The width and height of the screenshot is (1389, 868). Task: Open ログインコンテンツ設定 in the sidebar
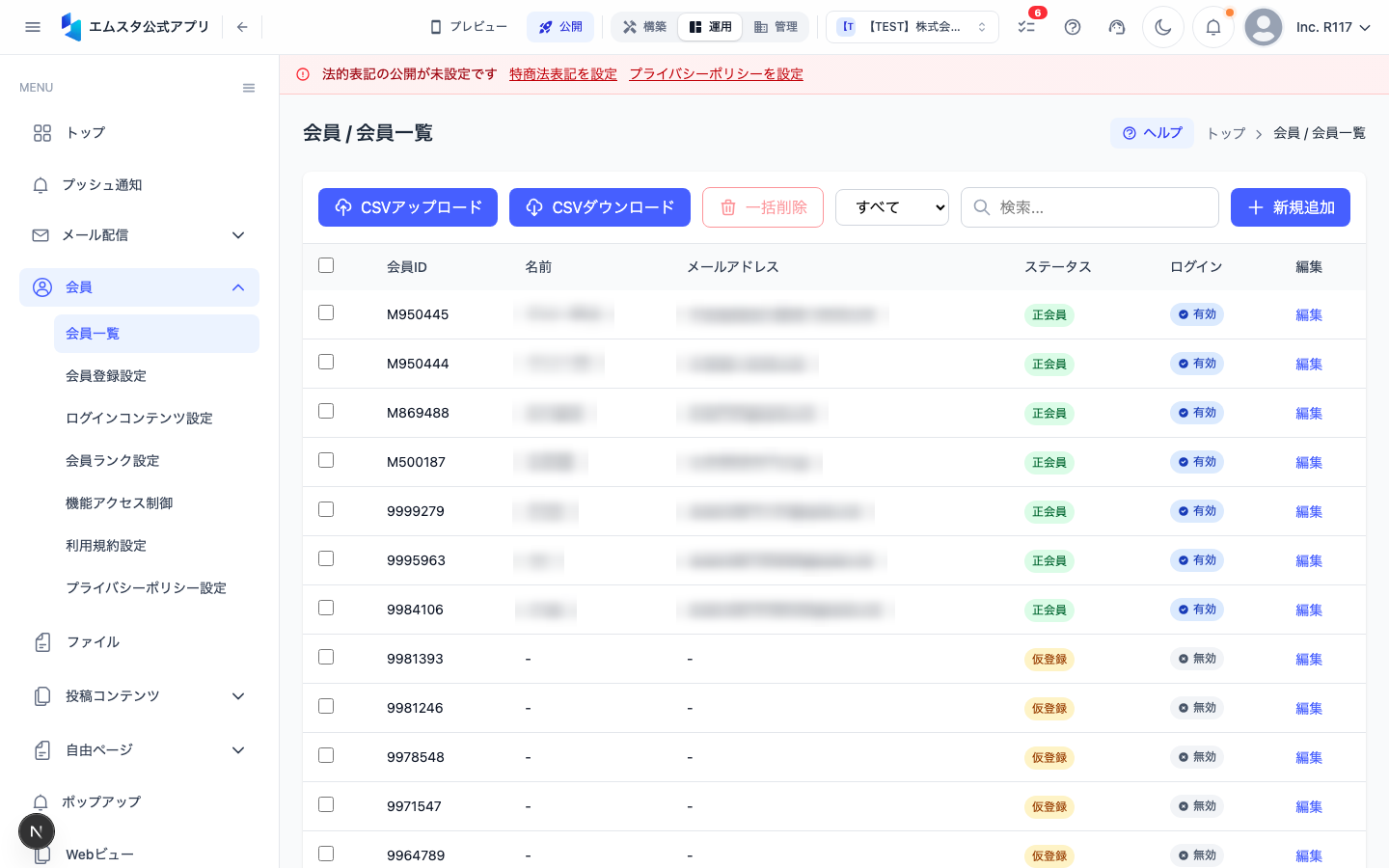pos(139,419)
